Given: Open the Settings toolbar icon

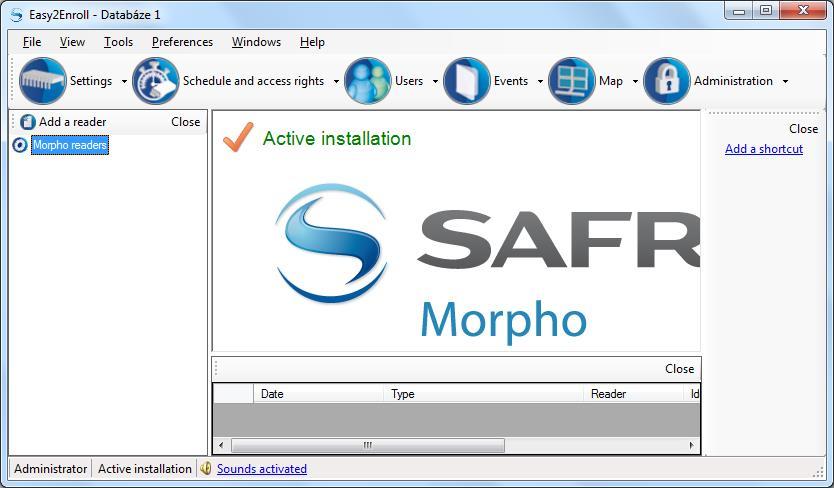Looking at the screenshot, I should point(43,81).
